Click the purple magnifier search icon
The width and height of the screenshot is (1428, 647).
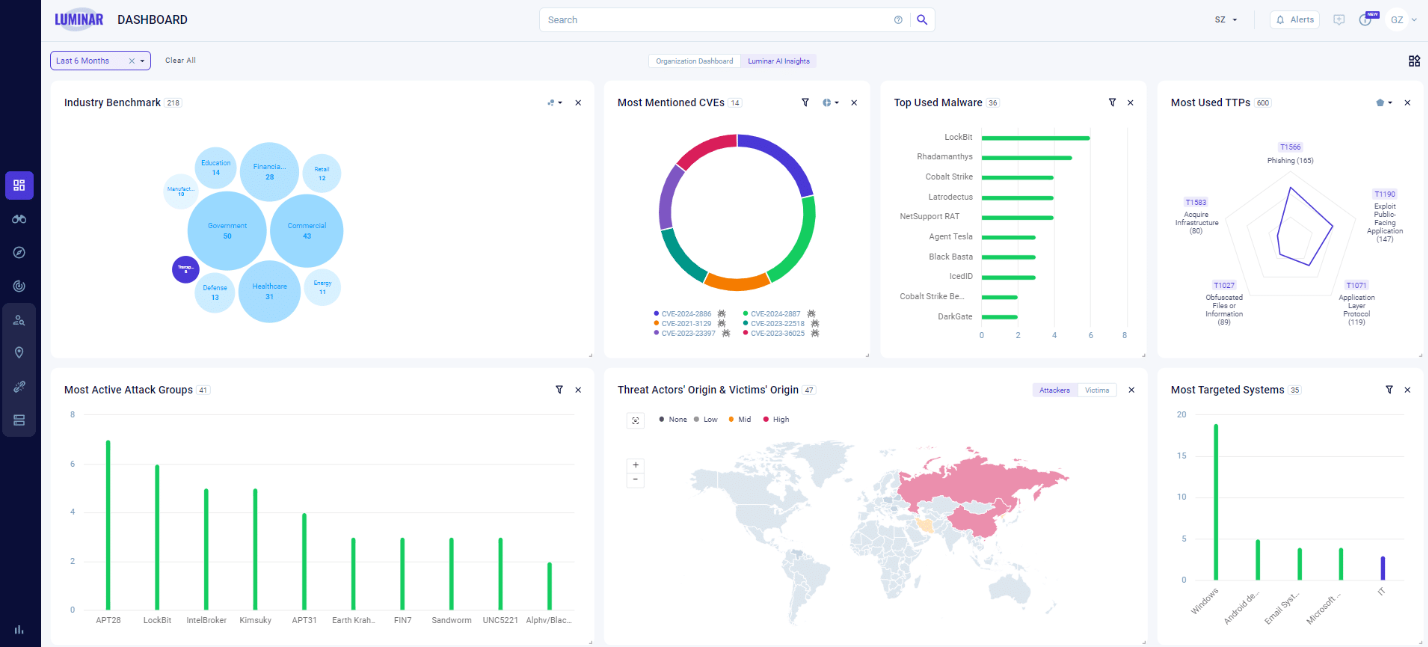point(922,20)
